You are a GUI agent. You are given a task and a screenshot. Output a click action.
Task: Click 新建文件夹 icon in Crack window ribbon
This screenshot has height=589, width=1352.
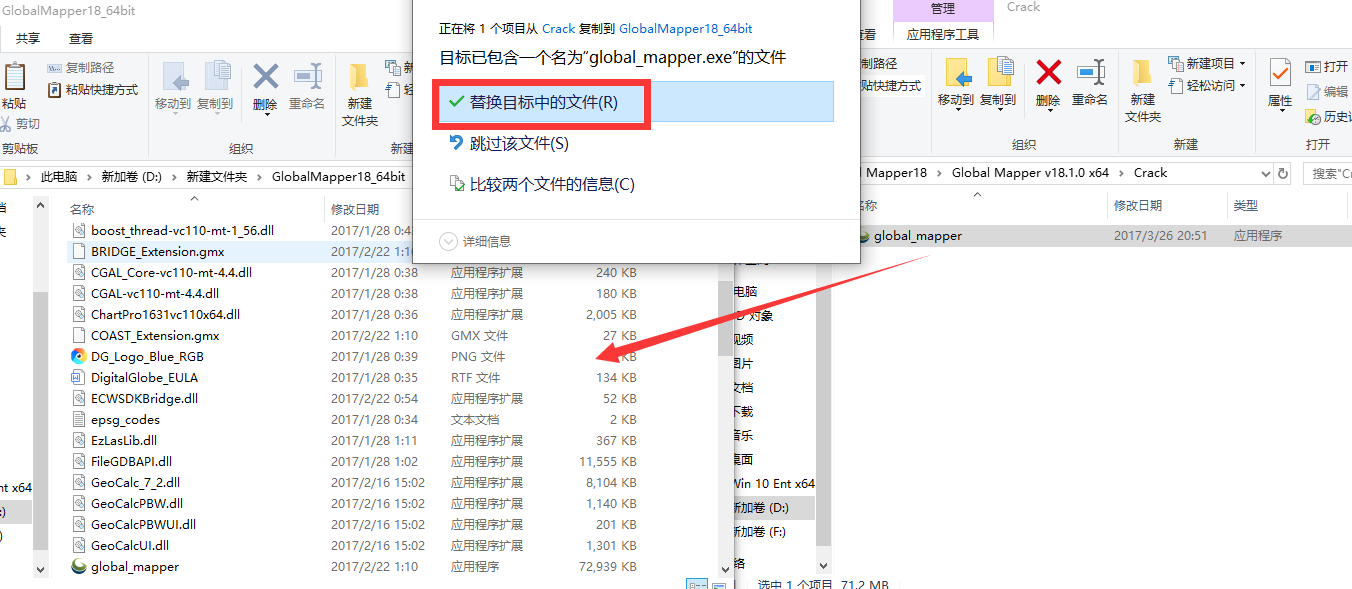coord(1143,90)
